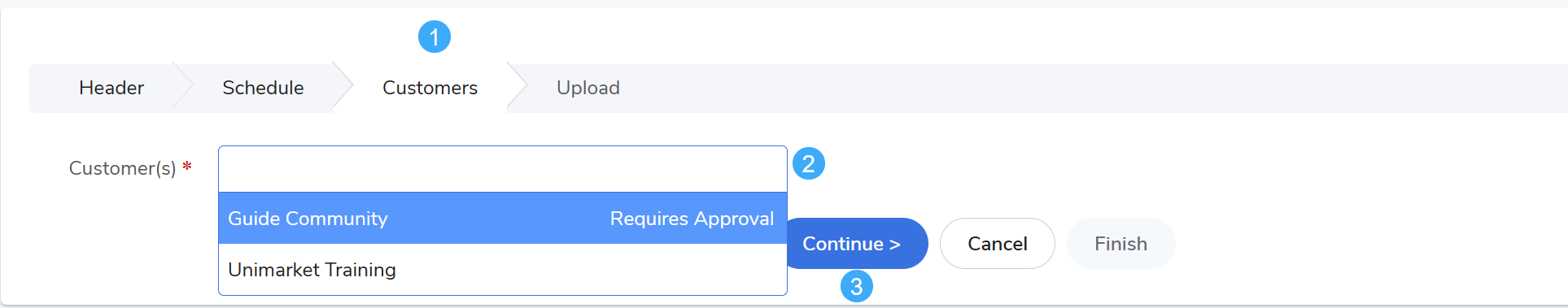The height and width of the screenshot is (308, 1568).
Task: Click the Requires Approval text on Guide Community
Action: (x=692, y=219)
